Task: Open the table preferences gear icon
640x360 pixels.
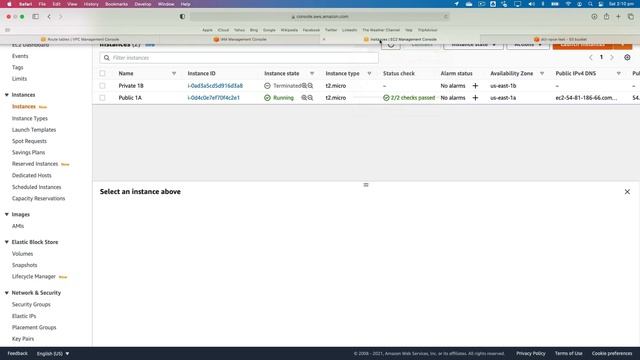Action: click(x=627, y=58)
